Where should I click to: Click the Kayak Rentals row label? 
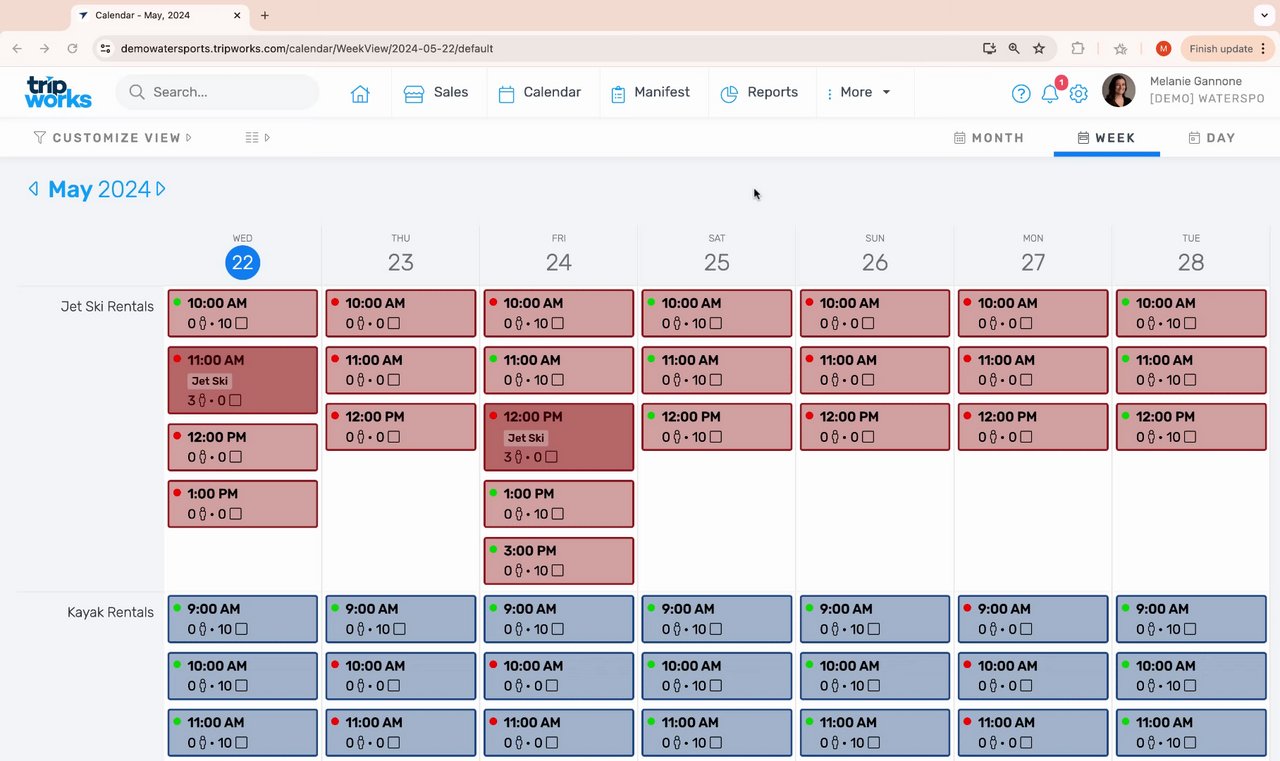coord(111,612)
